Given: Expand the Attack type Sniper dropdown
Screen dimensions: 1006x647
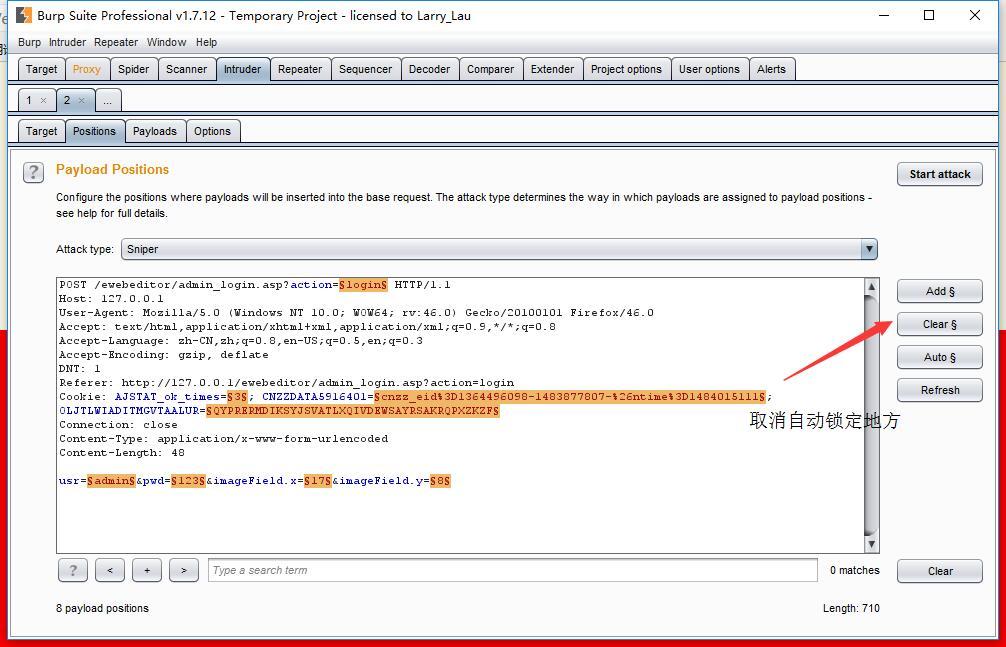Looking at the screenshot, I should point(869,249).
